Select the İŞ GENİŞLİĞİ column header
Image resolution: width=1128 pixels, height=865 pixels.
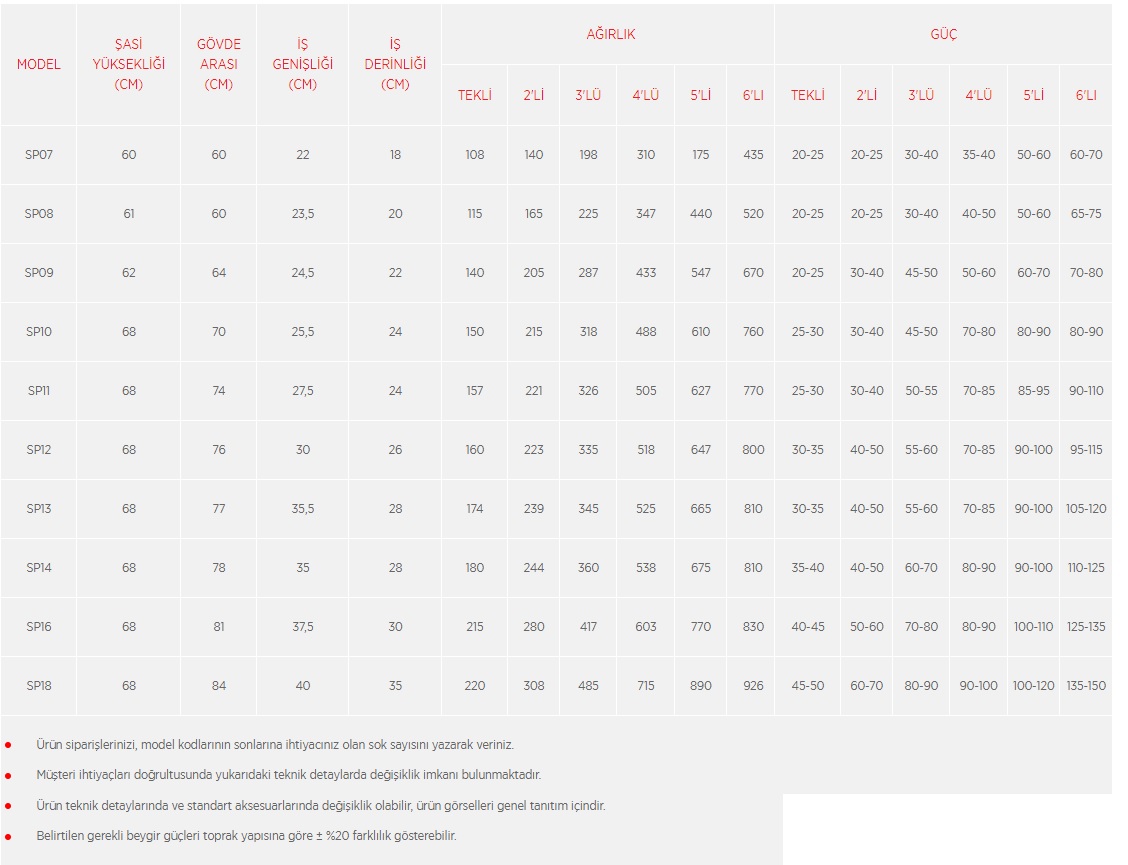(x=303, y=64)
